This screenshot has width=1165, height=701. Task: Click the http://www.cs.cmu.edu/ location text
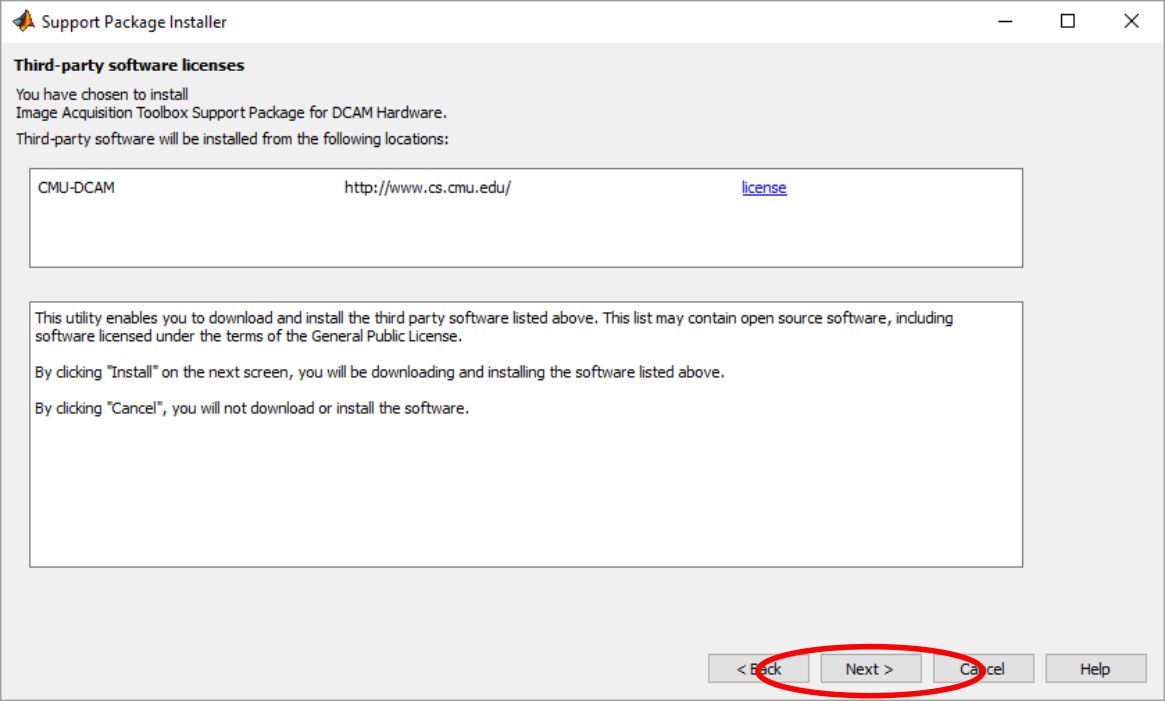[428, 188]
